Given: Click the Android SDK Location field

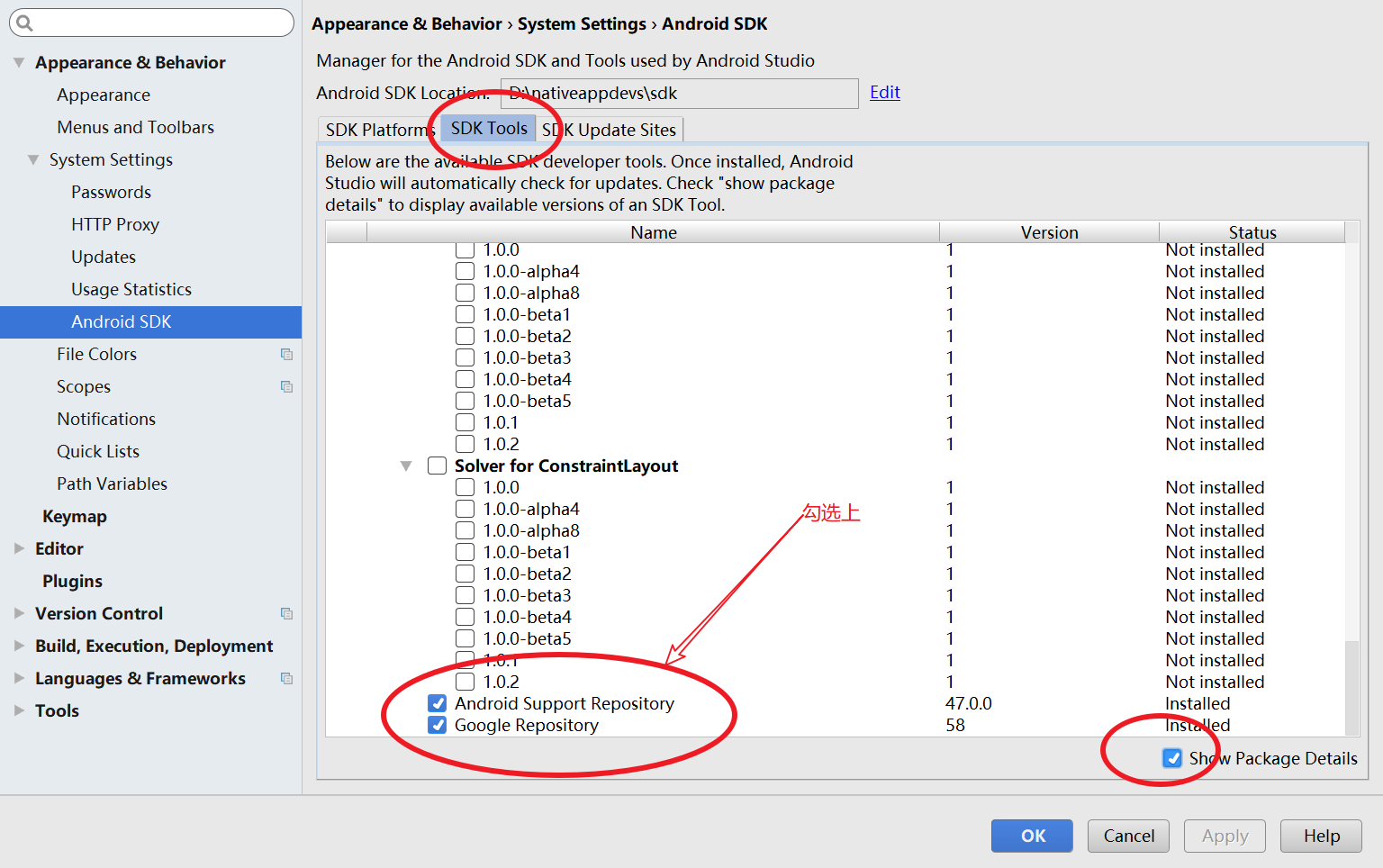Looking at the screenshot, I should pos(679,93).
